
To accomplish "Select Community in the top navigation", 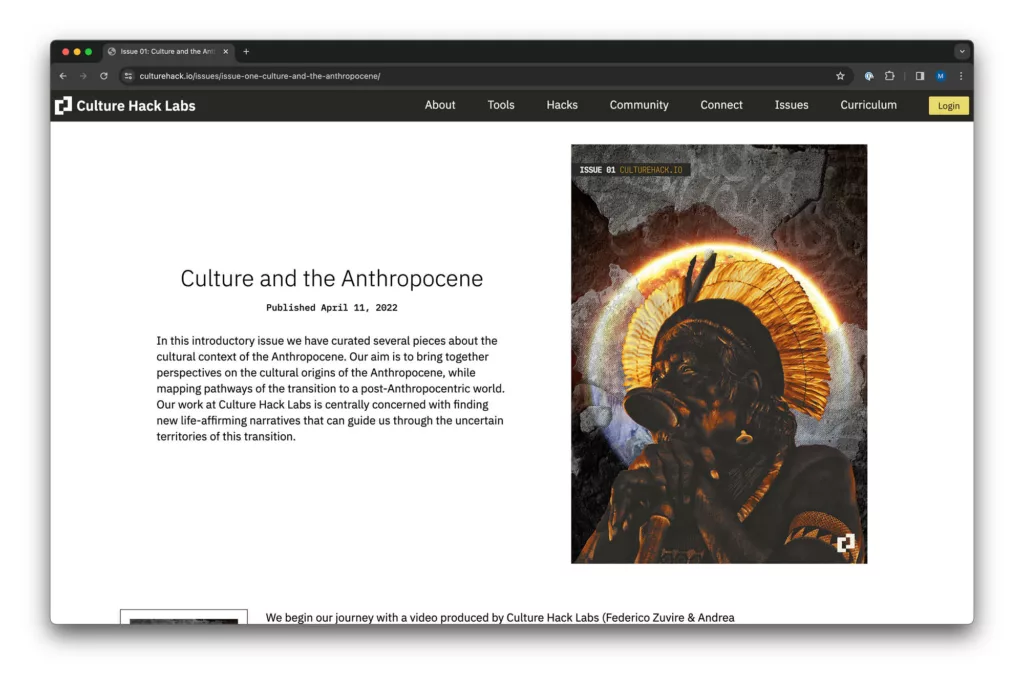I will coord(639,105).
